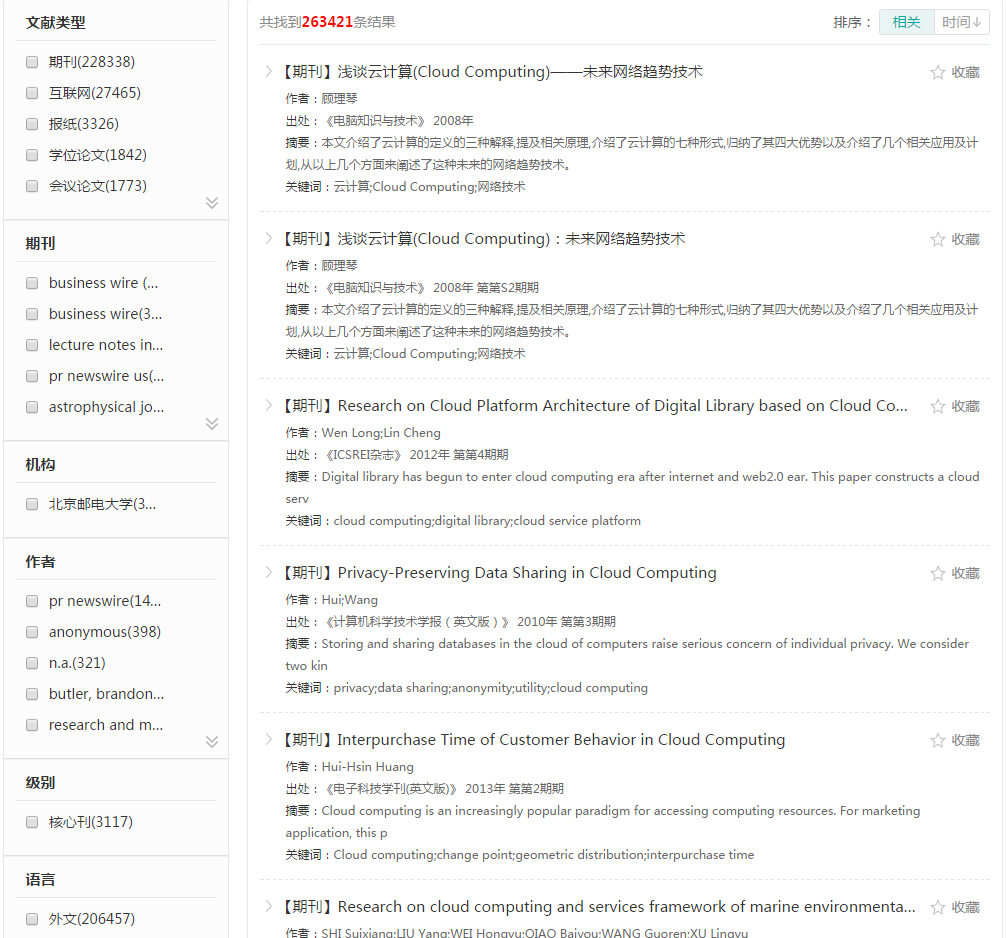Screen dimensions: 1007x938
Task: Show more journals in 期刊 section
Action: tap(212, 424)
